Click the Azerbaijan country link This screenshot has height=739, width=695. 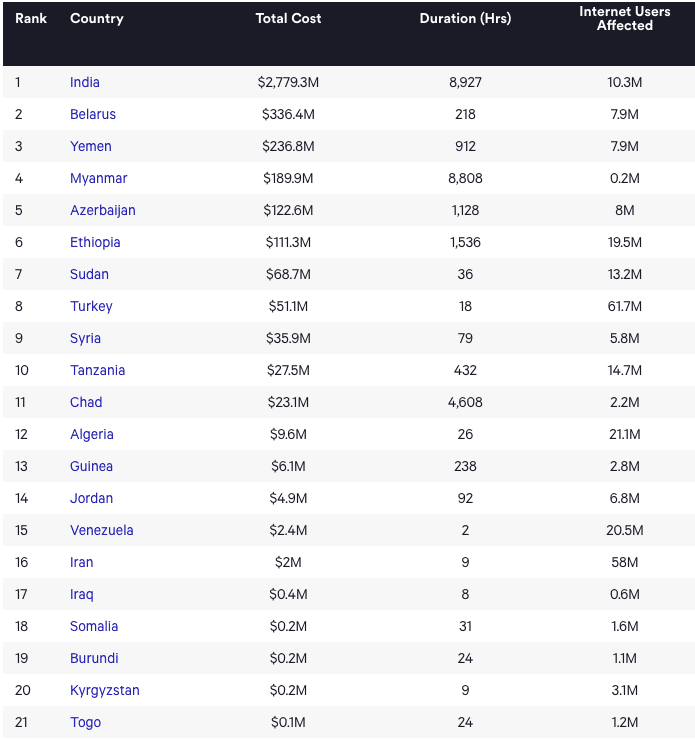[x=103, y=210]
